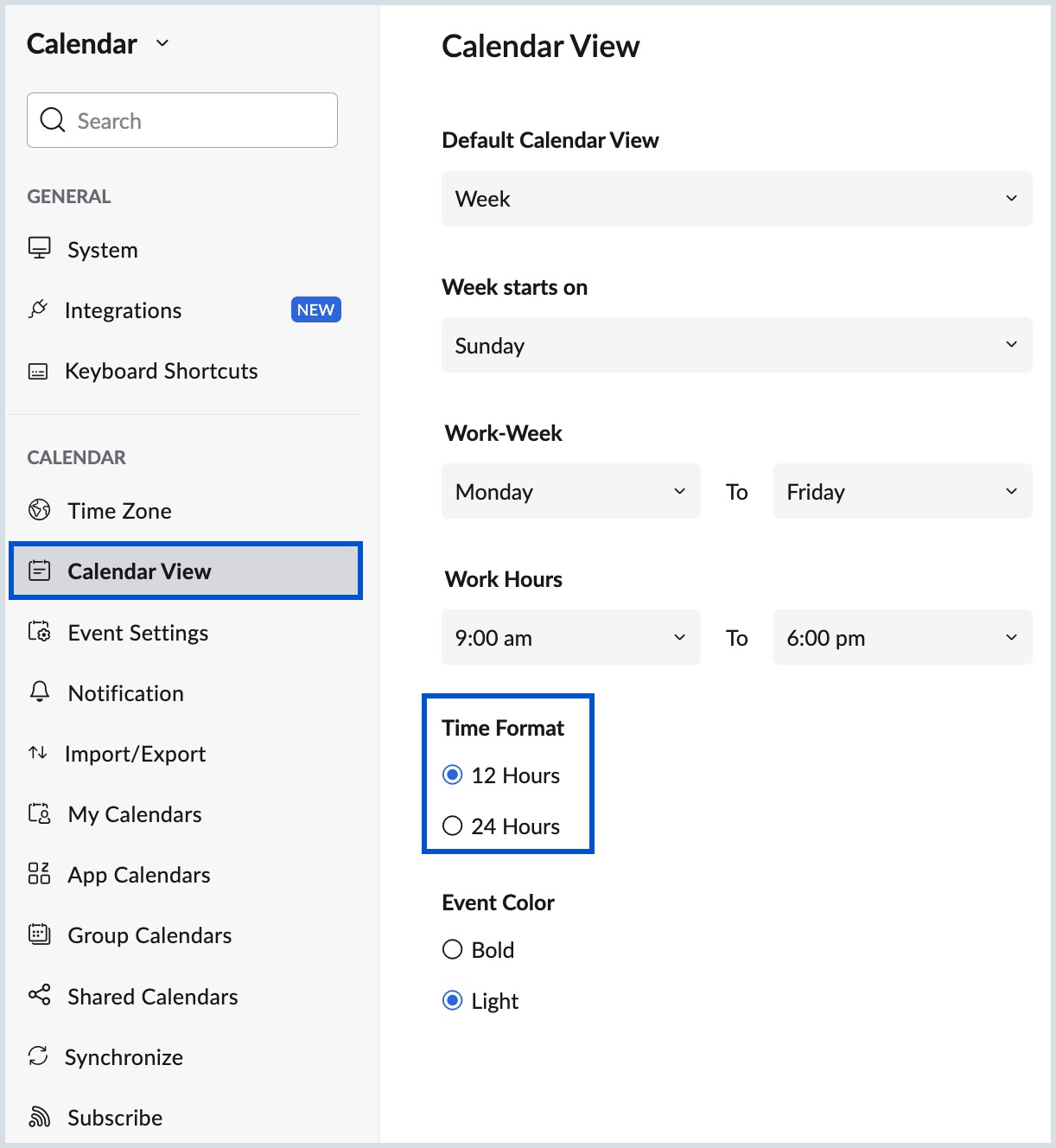Click the Shared Calendars share icon
This screenshot has height=1148, width=1056.
click(x=40, y=996)
